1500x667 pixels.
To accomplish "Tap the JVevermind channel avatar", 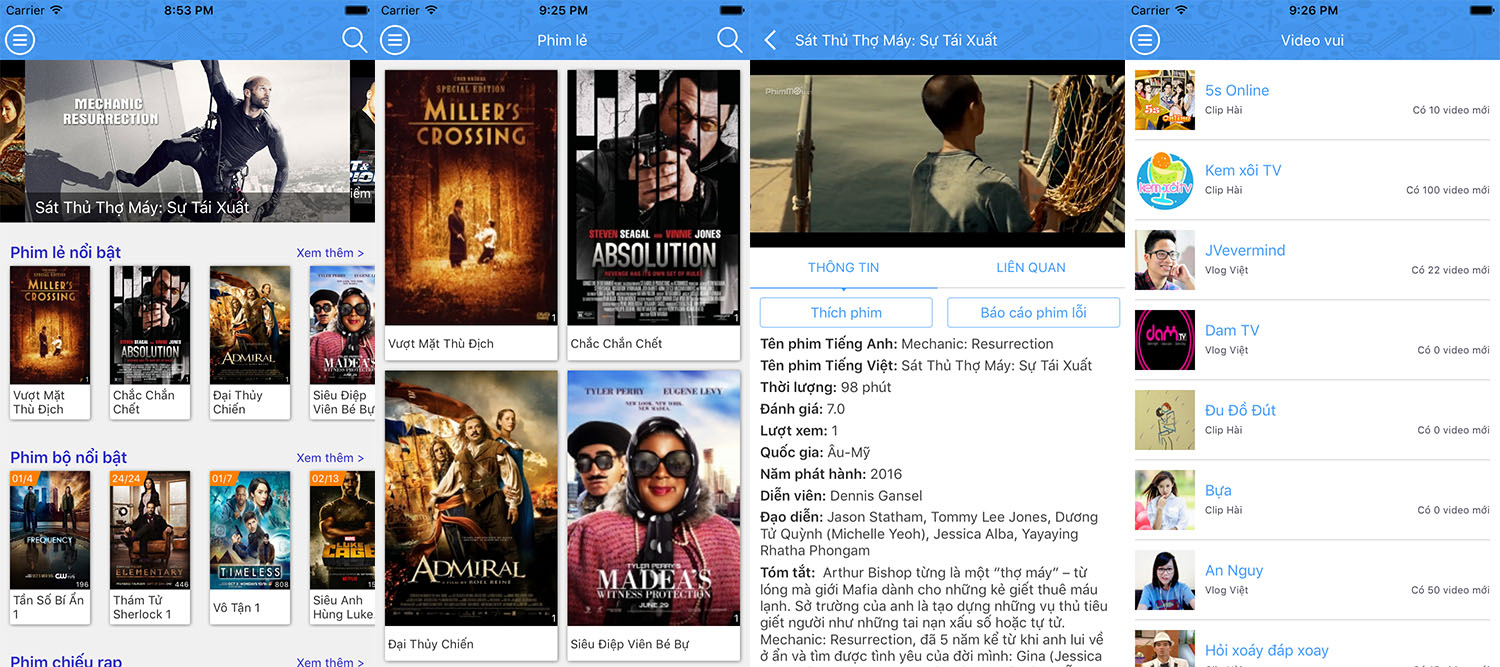I will [x=1165, y=260].
